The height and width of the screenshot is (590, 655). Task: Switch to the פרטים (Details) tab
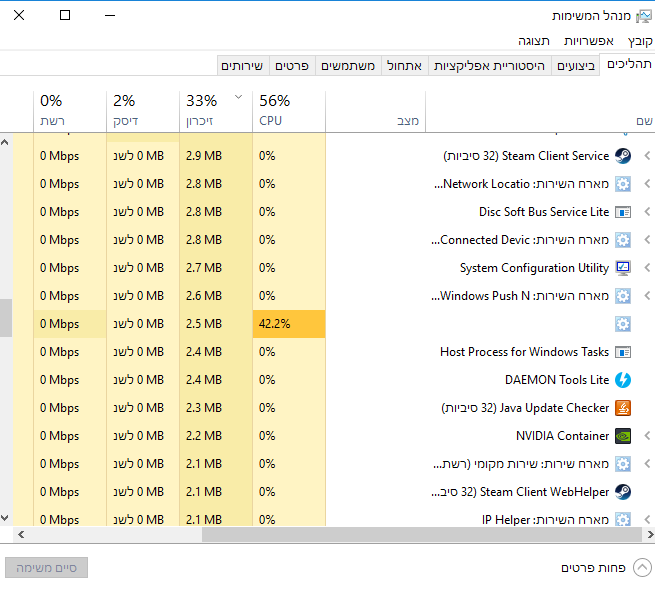pos(292,66)
